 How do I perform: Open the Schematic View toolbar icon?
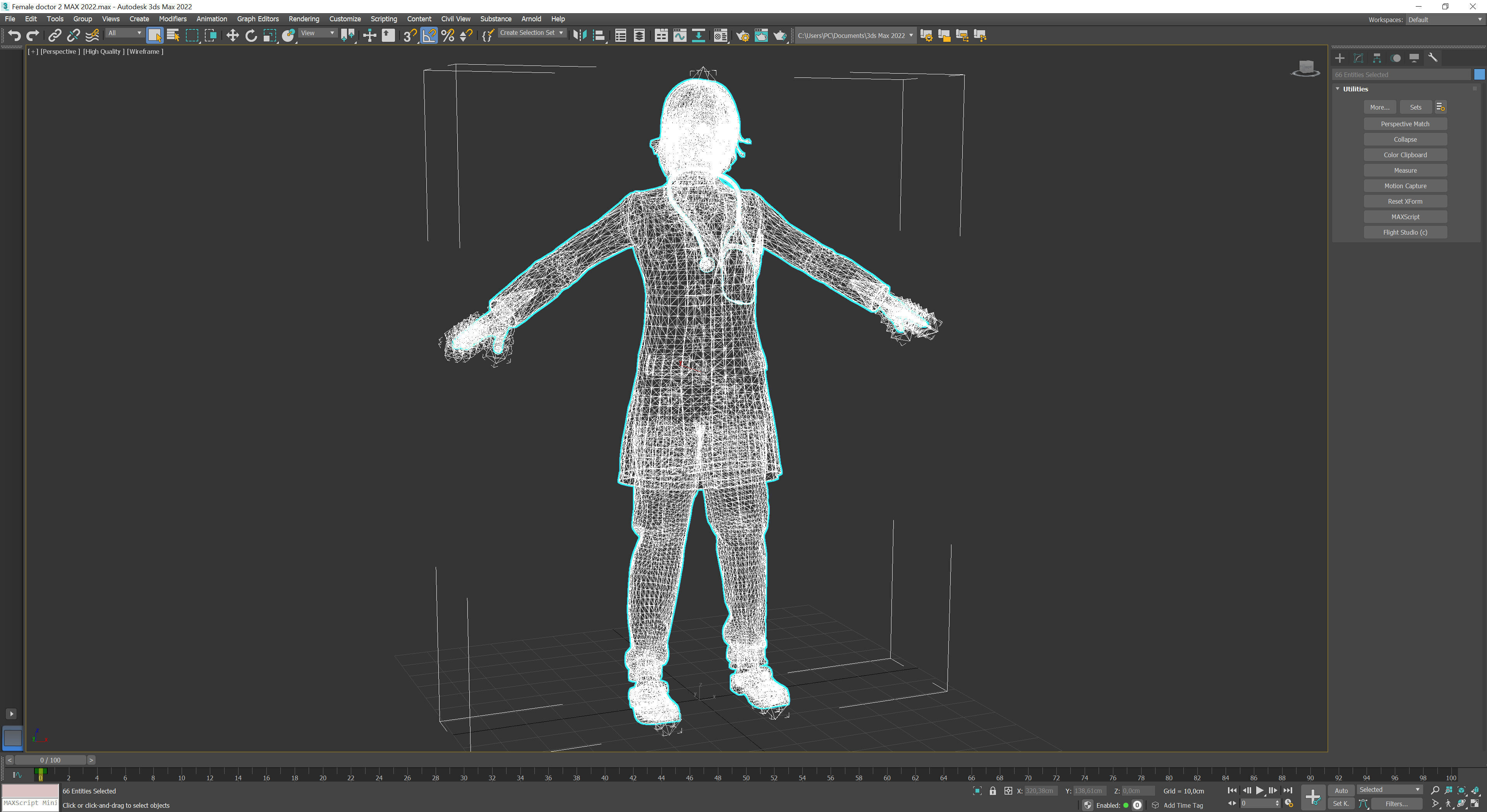coord(698,36)
